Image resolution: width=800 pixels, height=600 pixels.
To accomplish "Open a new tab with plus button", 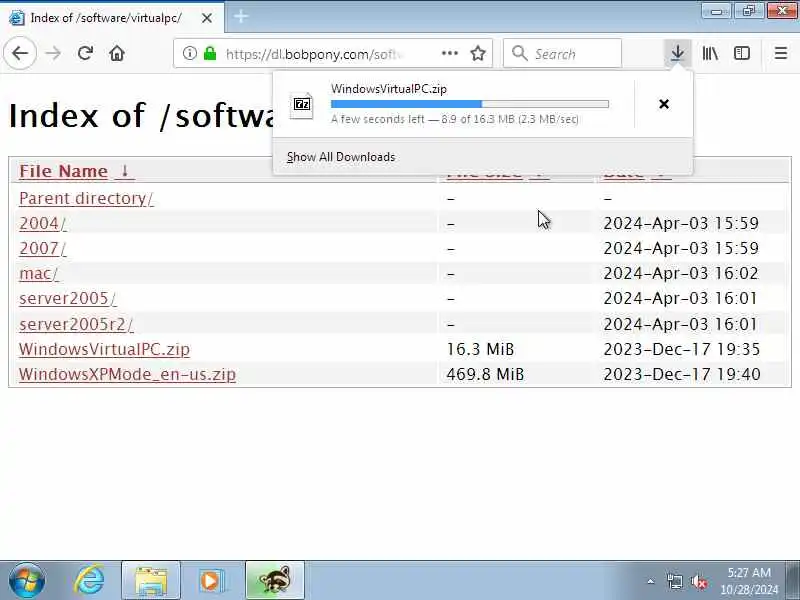I will pos(241,17).
